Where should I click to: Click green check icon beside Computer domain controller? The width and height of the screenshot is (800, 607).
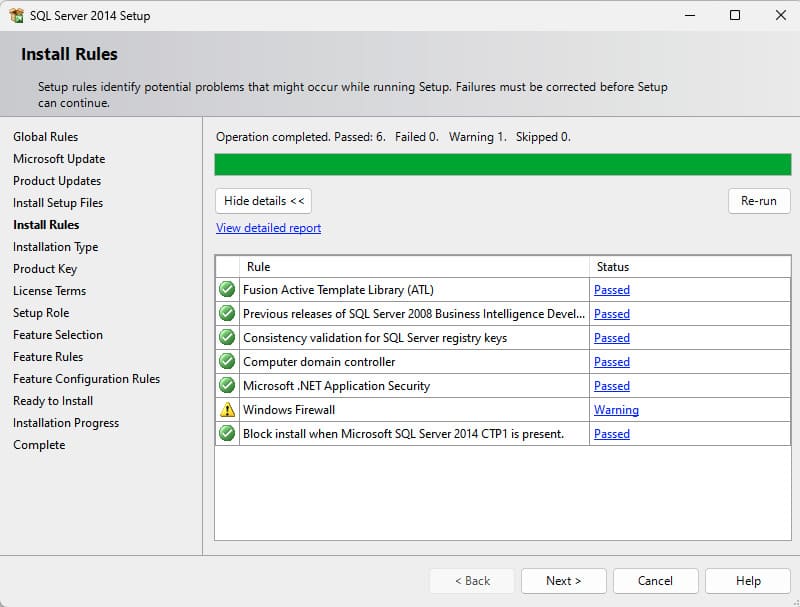click(227, 362)
